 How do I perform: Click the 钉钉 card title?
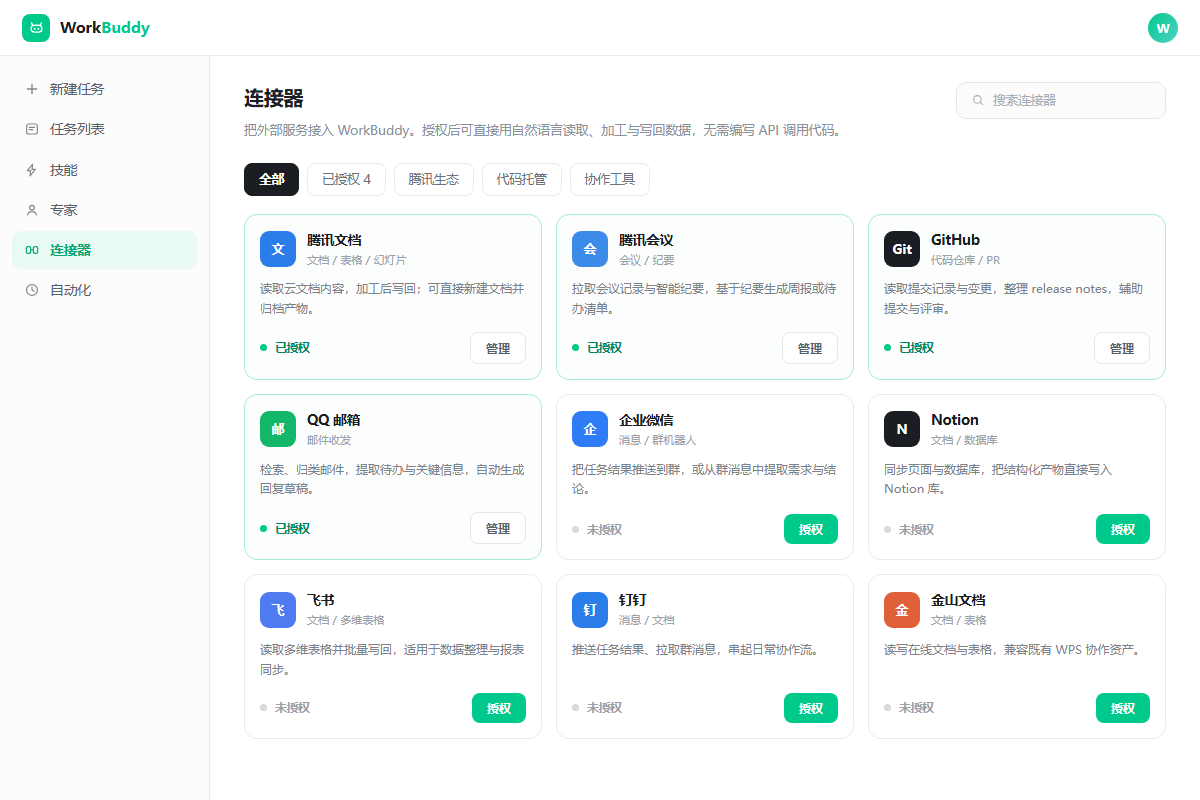(x=632, y=600)
